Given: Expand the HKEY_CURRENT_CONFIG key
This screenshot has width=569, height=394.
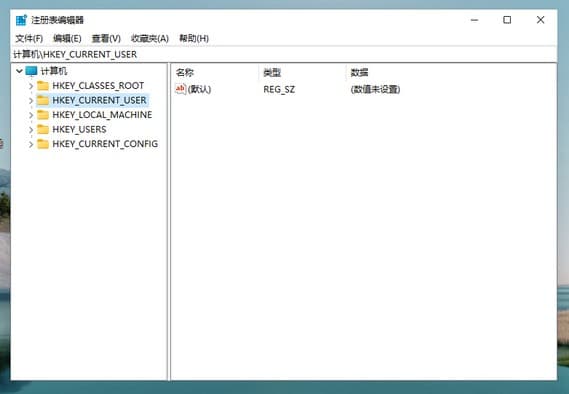Looking at the screenshot, I should click(x=31, y=144).
